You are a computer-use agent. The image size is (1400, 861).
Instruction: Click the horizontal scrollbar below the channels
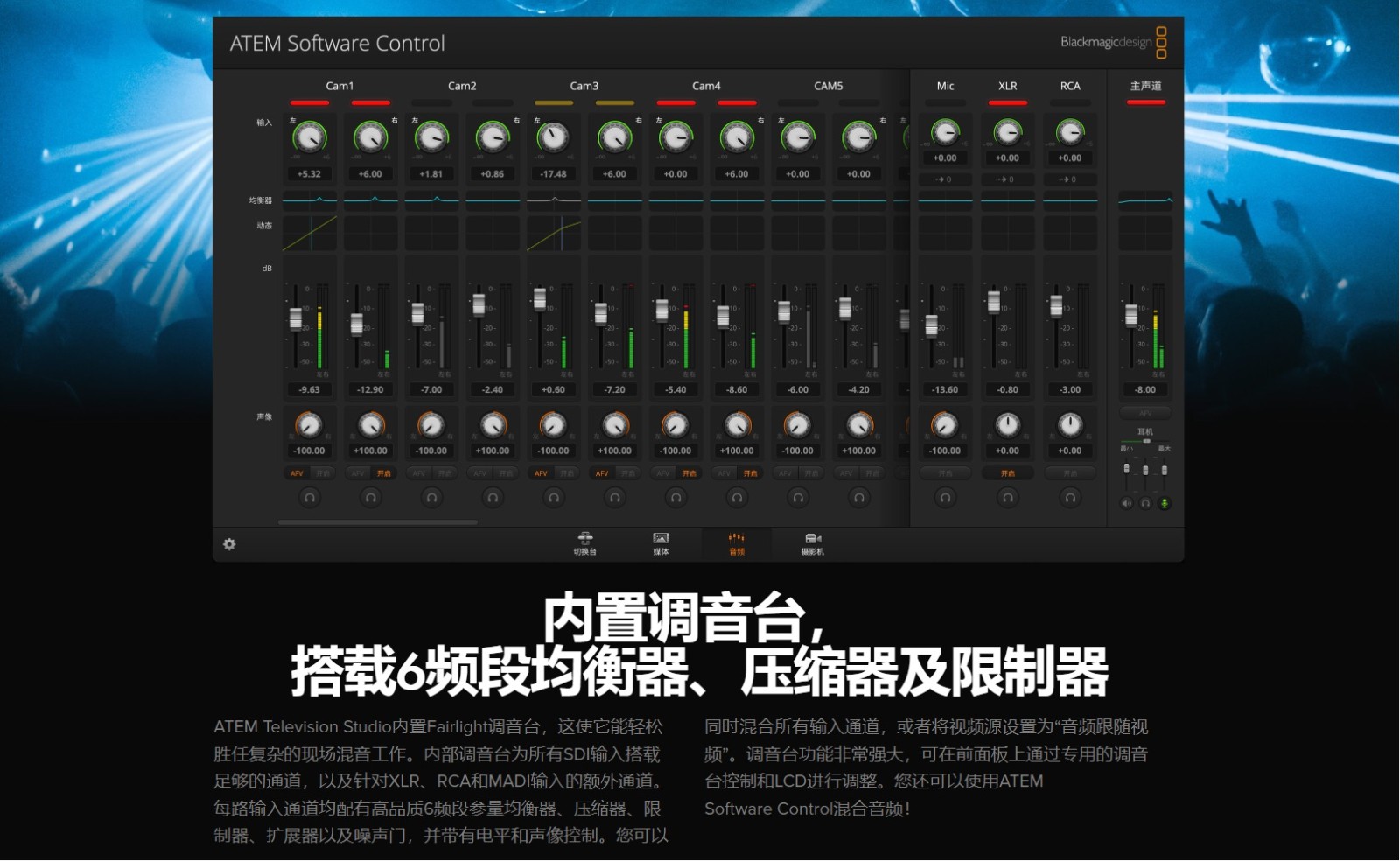378,522
